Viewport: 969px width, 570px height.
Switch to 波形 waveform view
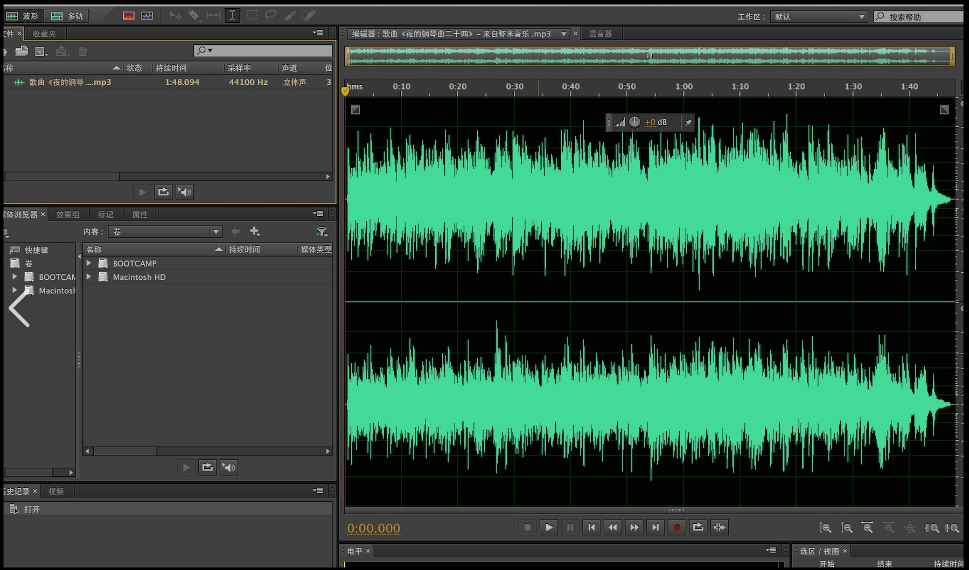click(24, 16)
